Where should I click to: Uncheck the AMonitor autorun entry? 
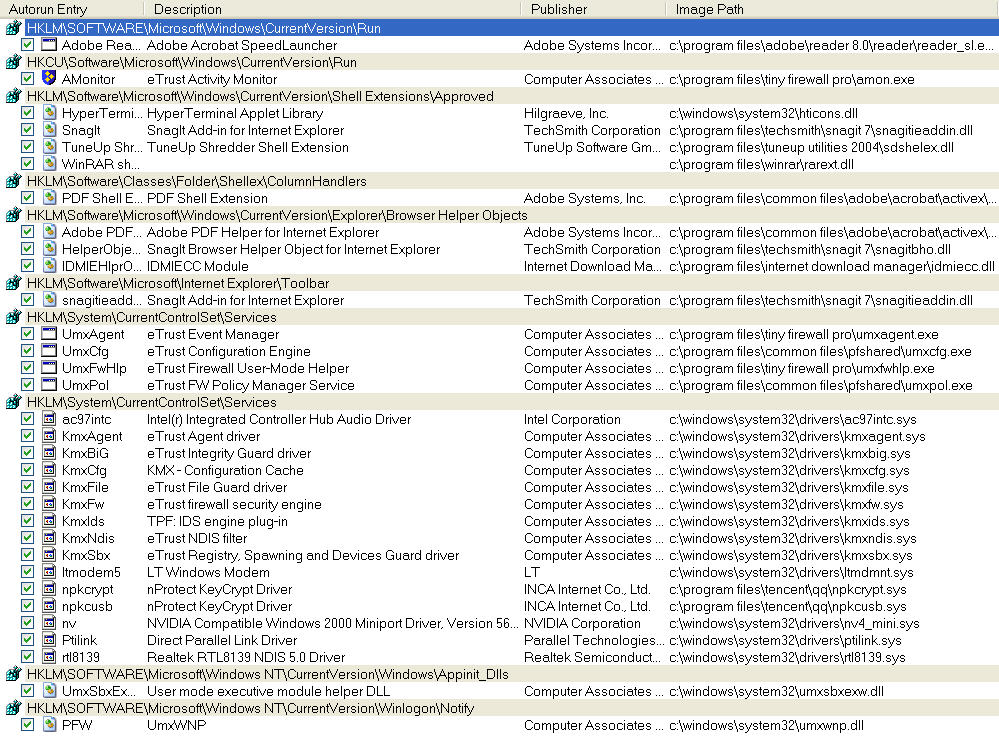click(27, 78)
